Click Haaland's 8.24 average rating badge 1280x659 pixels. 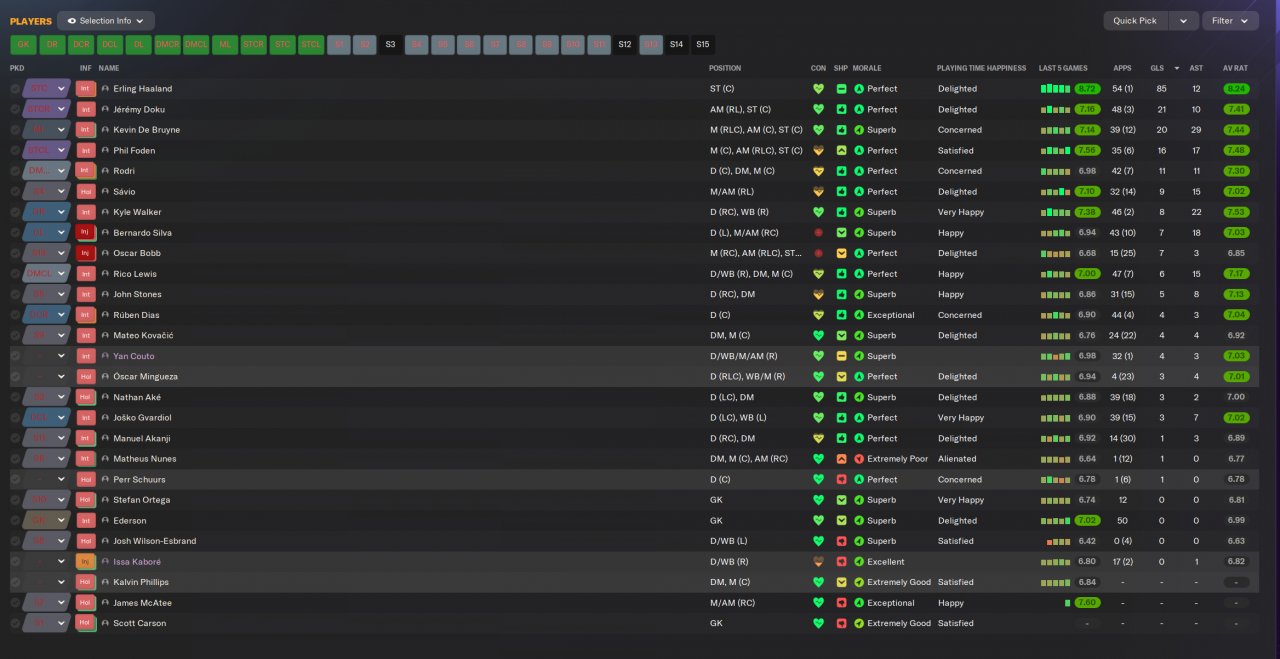tap(1236, 89)
